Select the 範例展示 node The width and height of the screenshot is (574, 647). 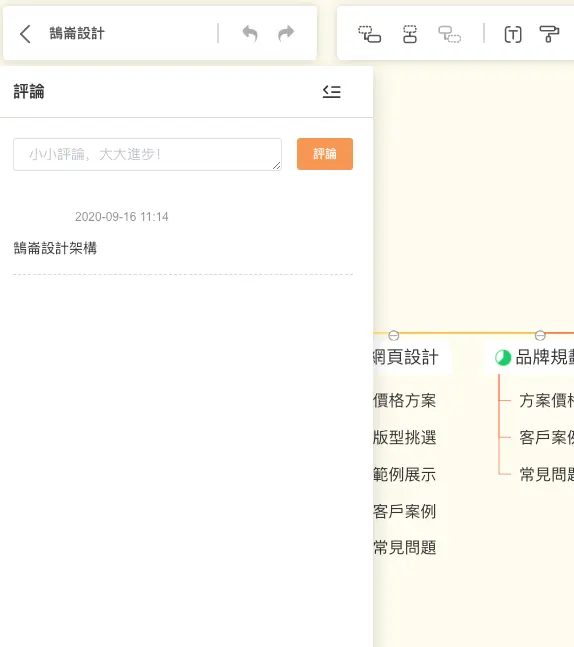405,475
